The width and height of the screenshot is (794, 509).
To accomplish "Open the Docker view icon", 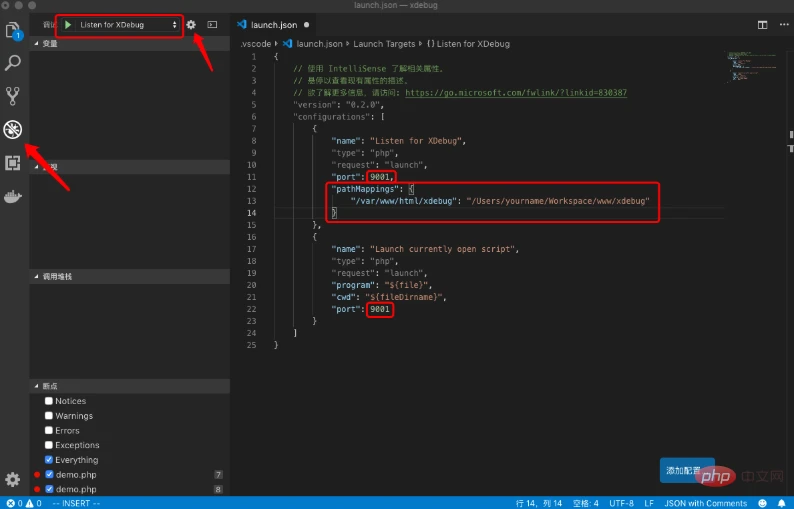I will (13, 197).
